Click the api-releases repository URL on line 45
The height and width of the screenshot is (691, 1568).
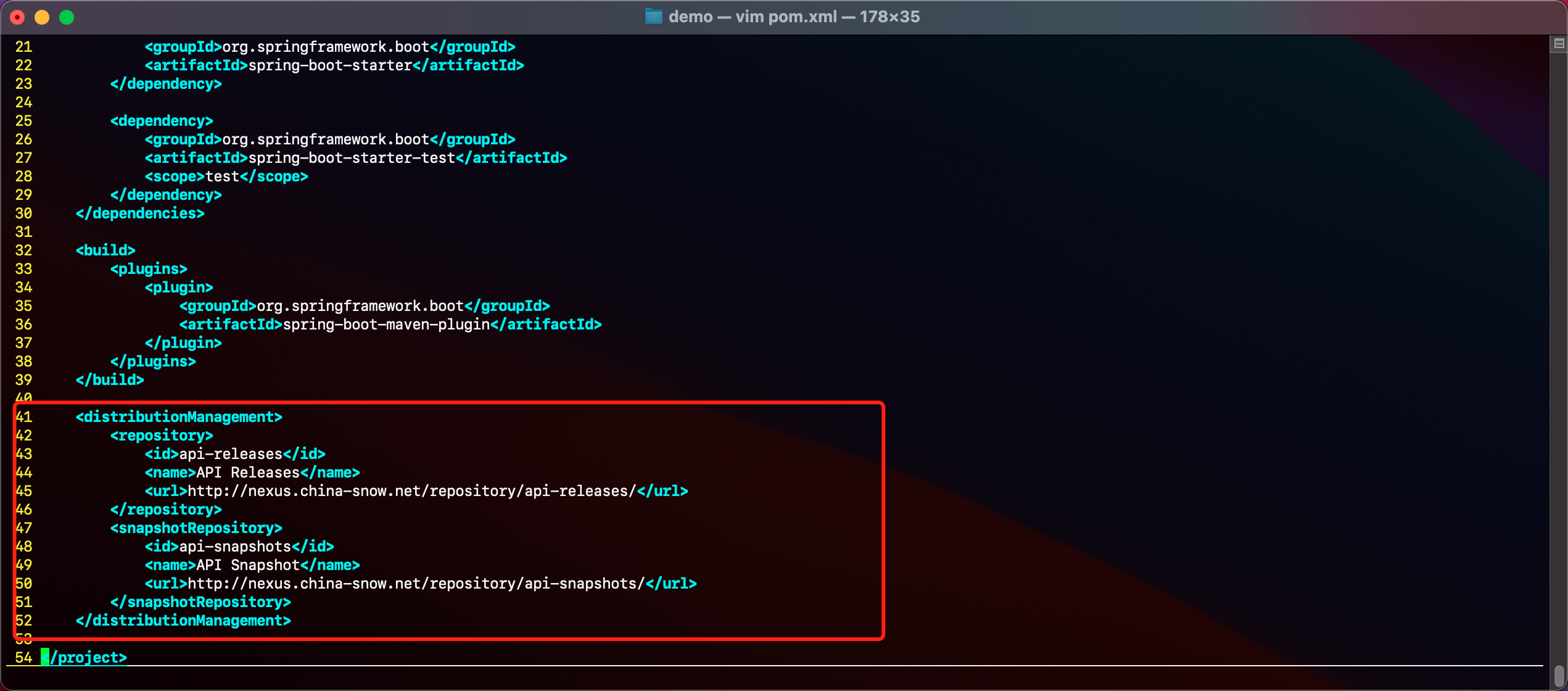click(x=416, y=491)
